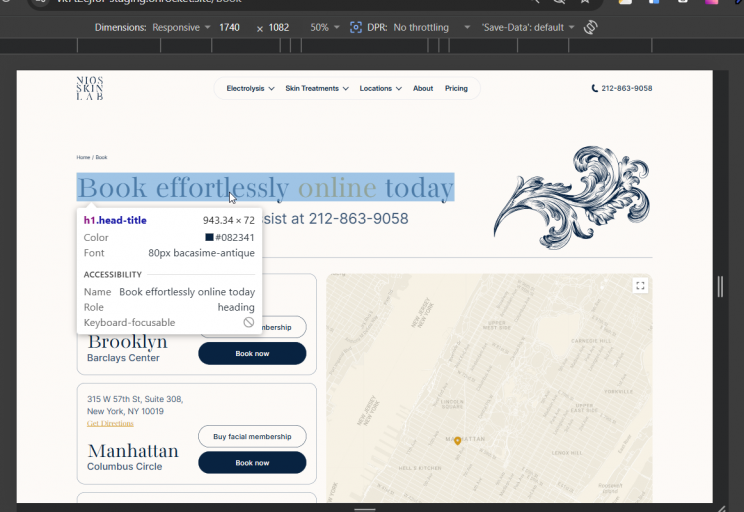This screenshot has width=744, height=512.
Task: Click the Manhattan location title
Action: pos(133,451)
